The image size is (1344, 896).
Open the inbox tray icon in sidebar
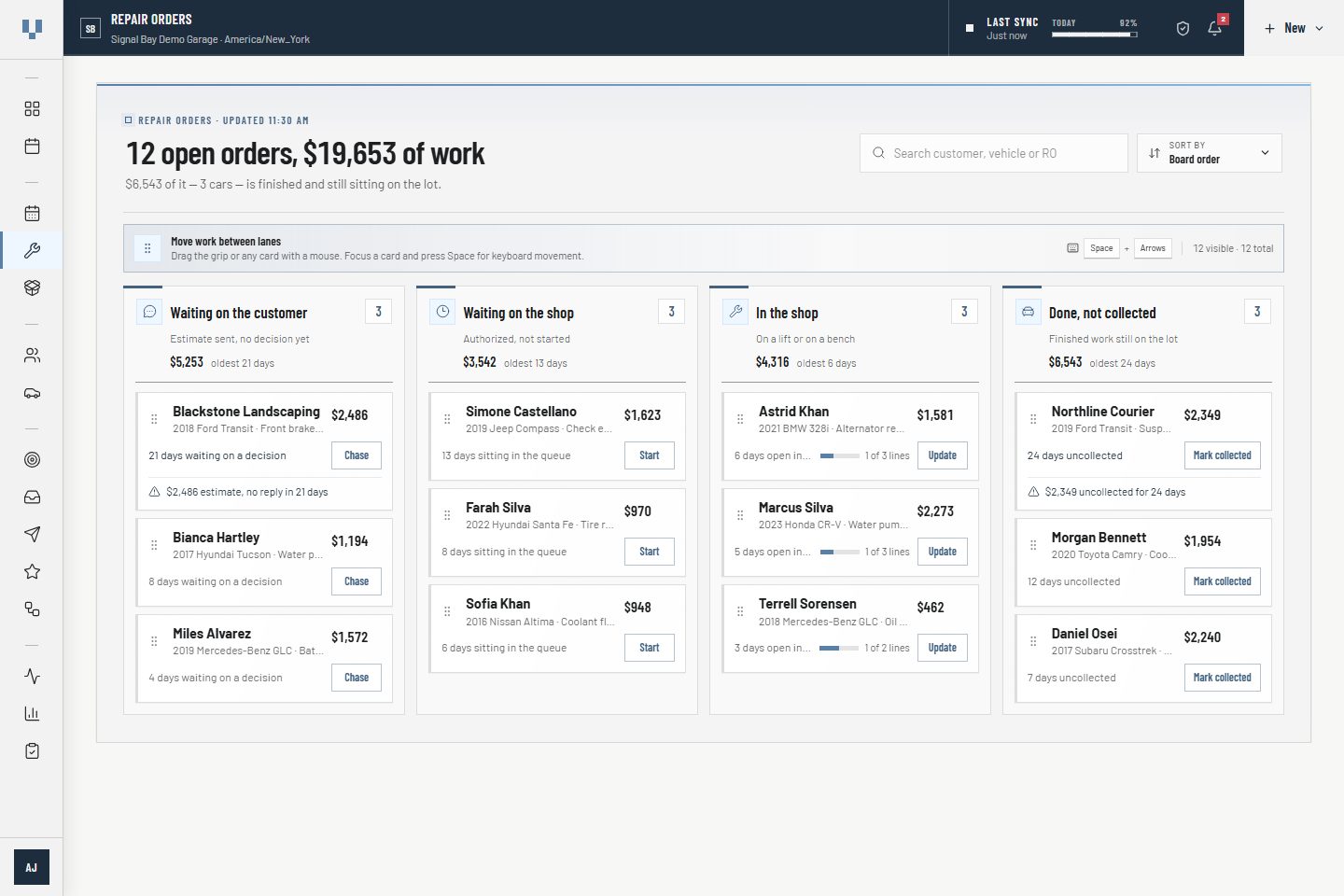click(x=32, y=497)
